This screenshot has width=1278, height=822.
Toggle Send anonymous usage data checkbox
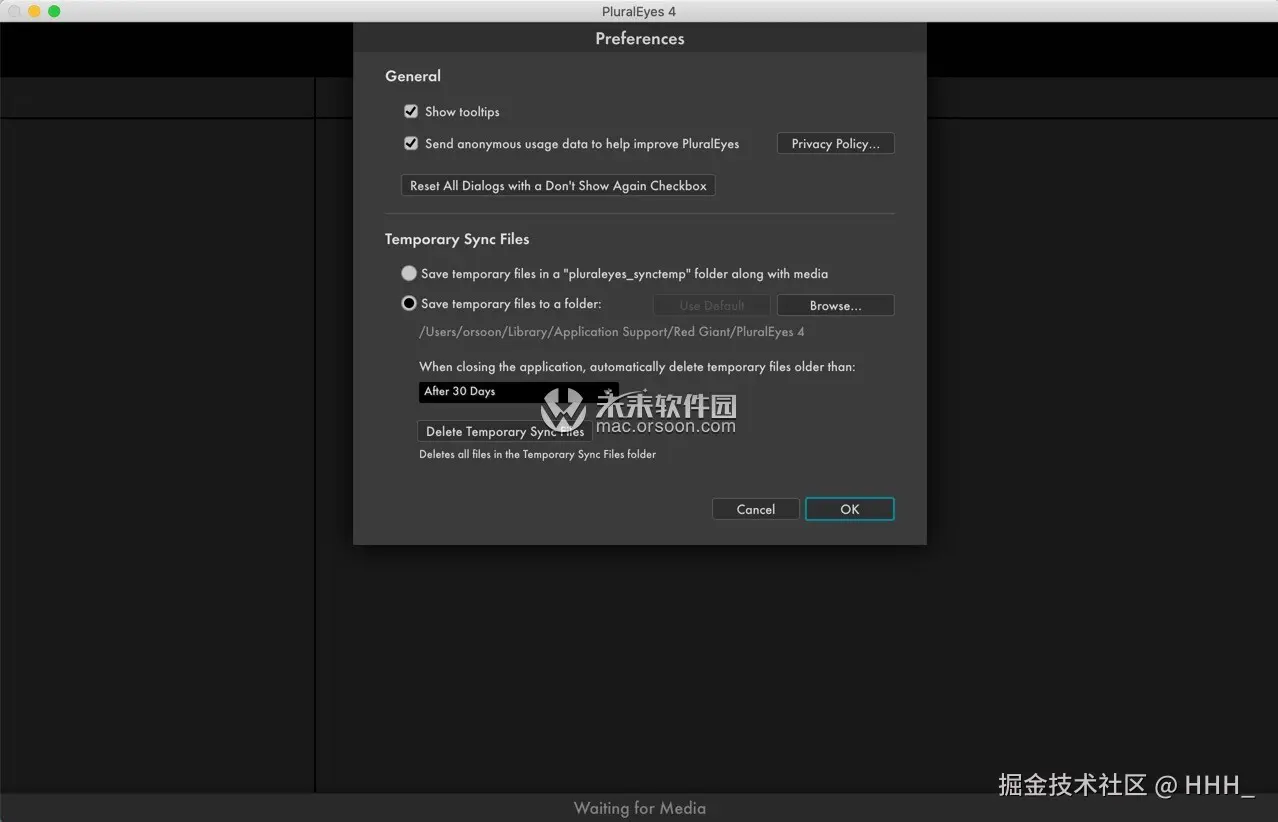(x=410, y=143)
